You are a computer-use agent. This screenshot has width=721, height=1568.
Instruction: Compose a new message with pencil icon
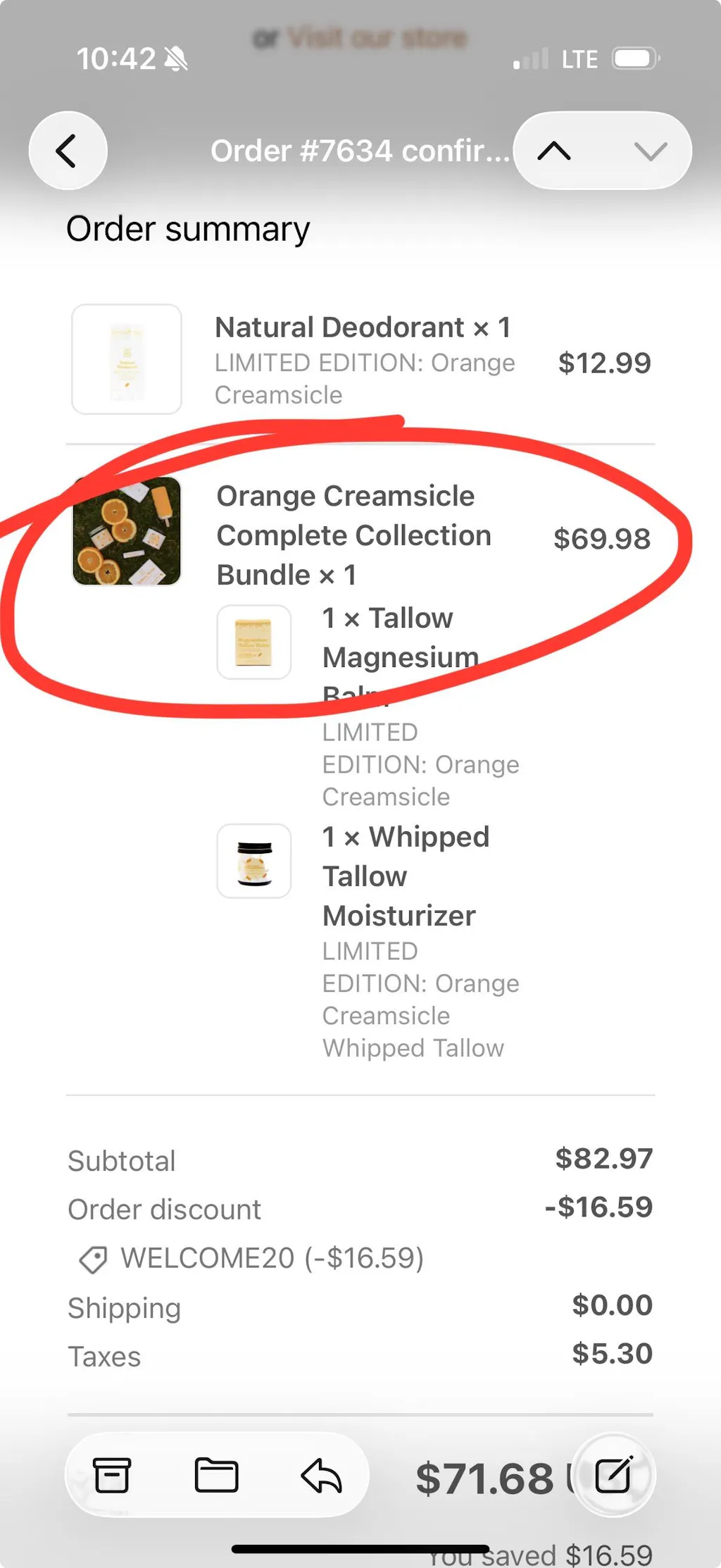point(613,1475)
